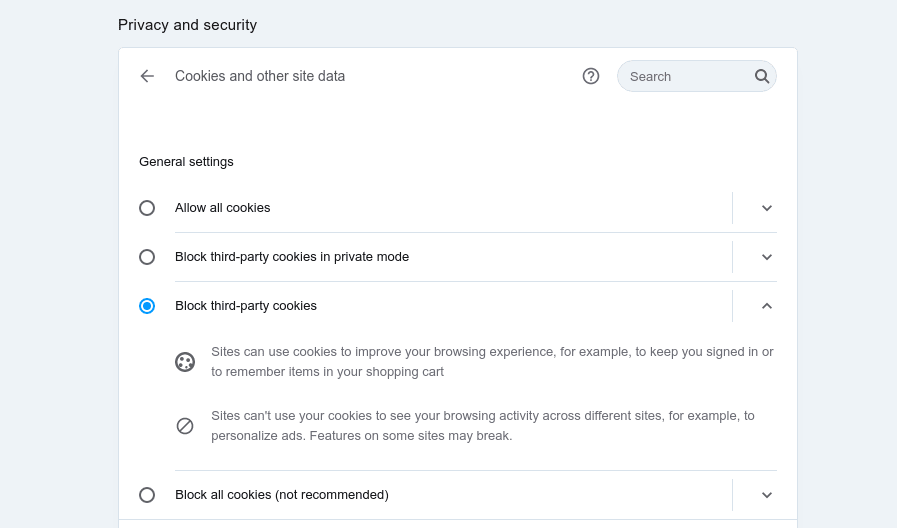Click the search magnifier icon

[762, 76]
